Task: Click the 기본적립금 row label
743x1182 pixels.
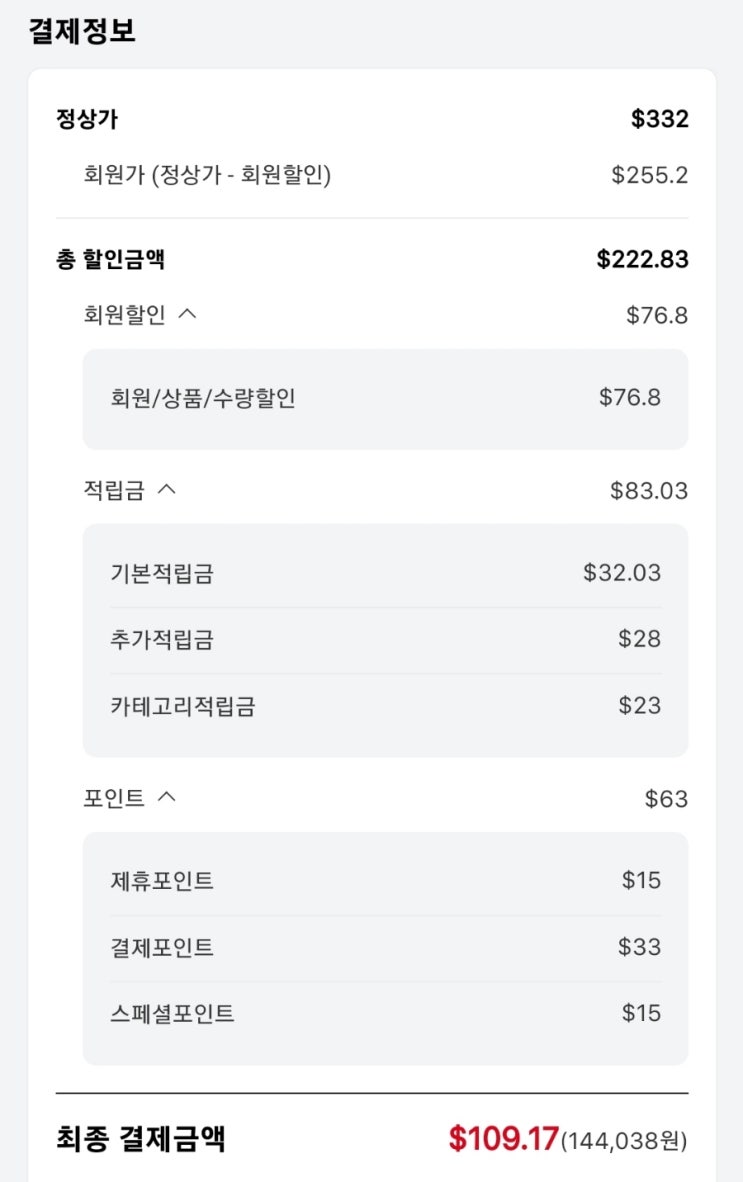Action: tap(161, 574)
